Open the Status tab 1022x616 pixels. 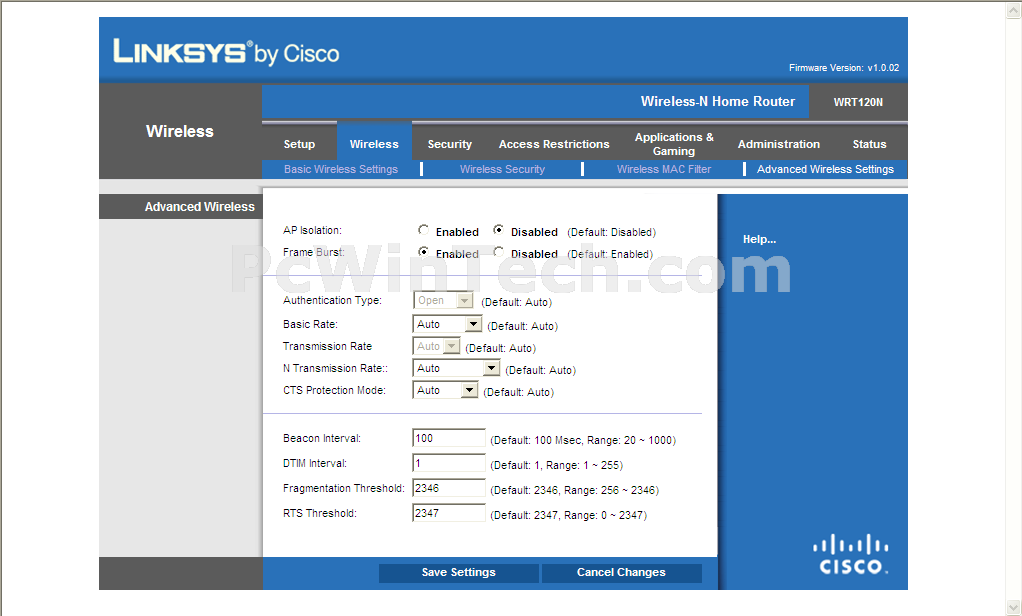point(869,144)
